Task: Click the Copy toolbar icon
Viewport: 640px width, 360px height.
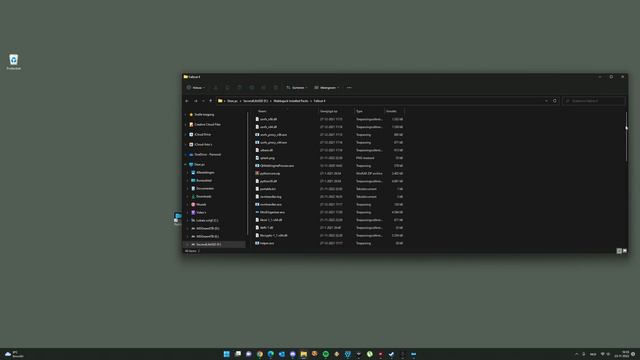Action: 228,88
